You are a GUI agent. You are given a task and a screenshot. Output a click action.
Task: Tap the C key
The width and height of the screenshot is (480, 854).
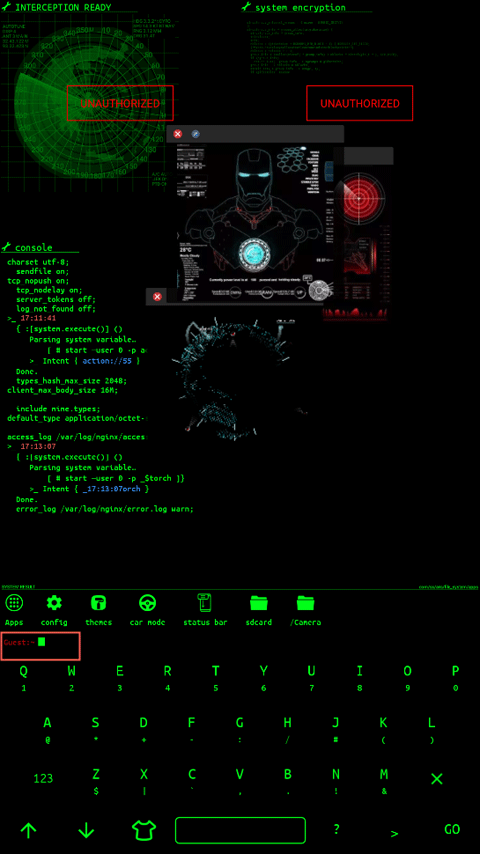click(192, 774)
